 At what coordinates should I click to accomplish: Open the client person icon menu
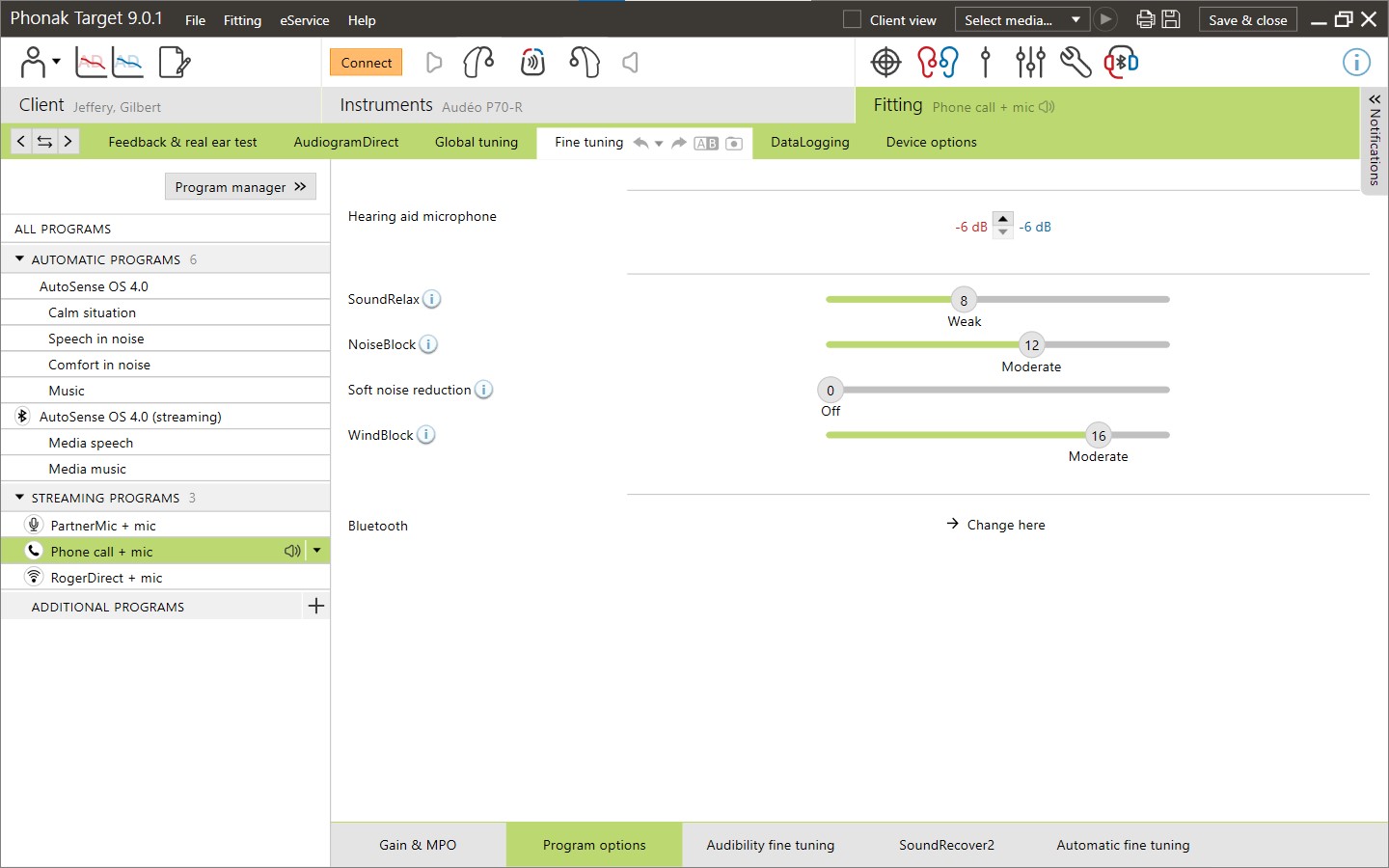pyautogui.click(x=40, y=63)
